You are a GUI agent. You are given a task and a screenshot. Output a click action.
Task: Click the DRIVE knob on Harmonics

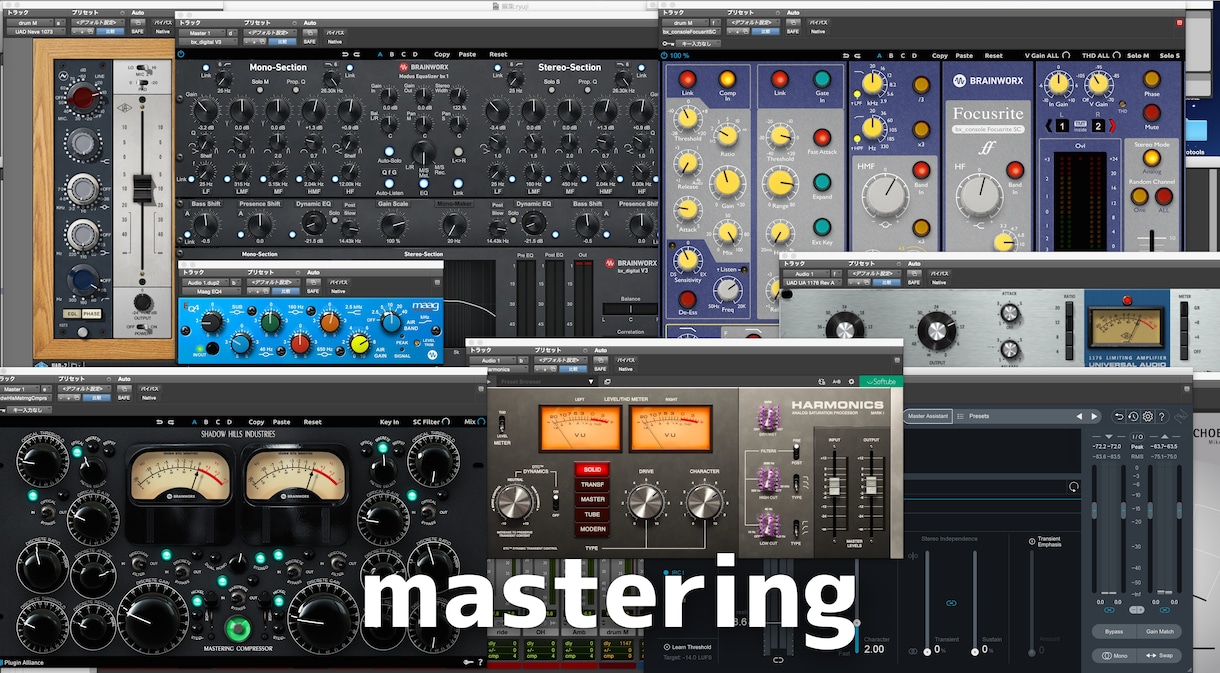645,500
